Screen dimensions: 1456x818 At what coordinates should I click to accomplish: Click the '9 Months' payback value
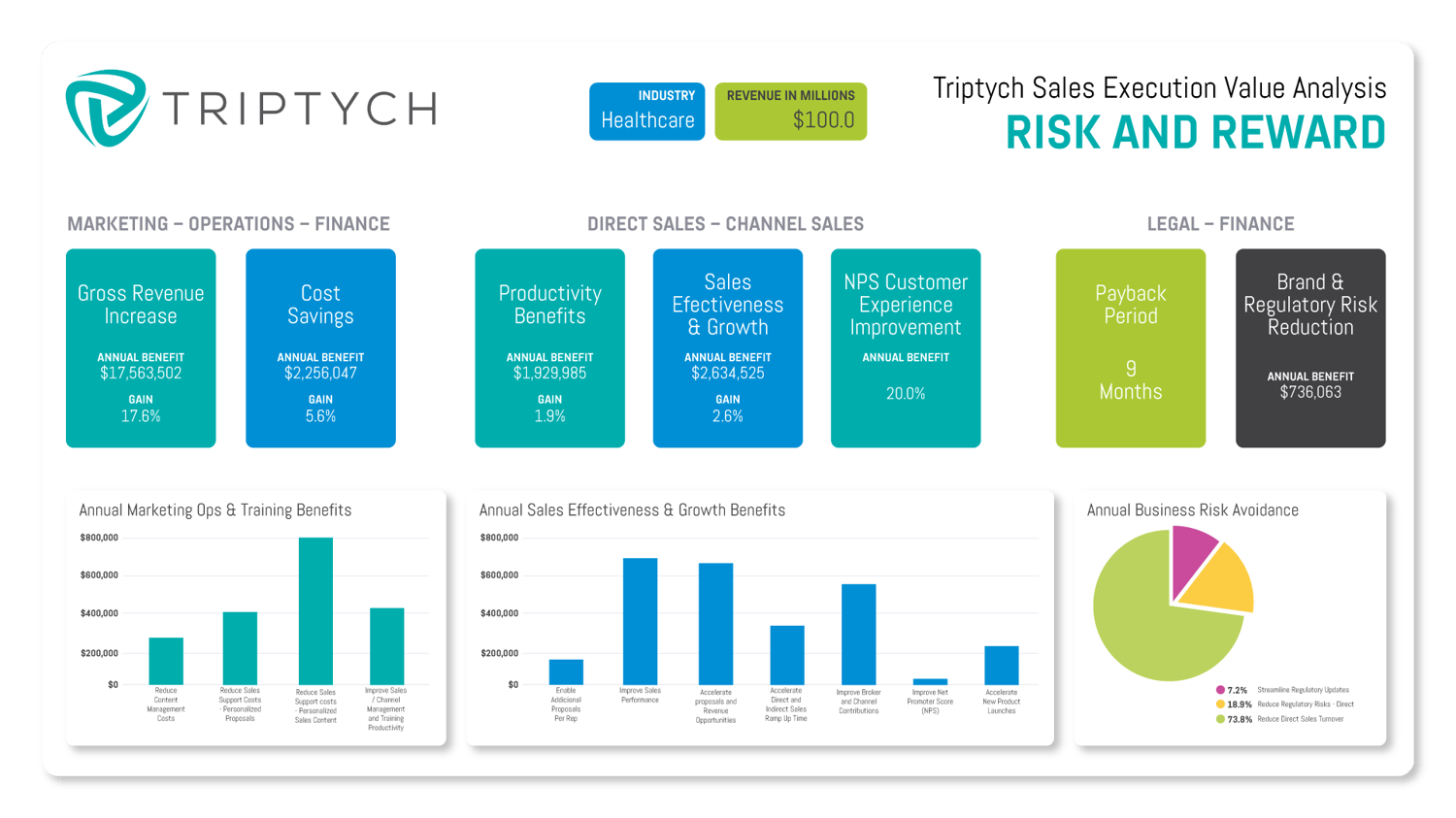(1131, 380)
